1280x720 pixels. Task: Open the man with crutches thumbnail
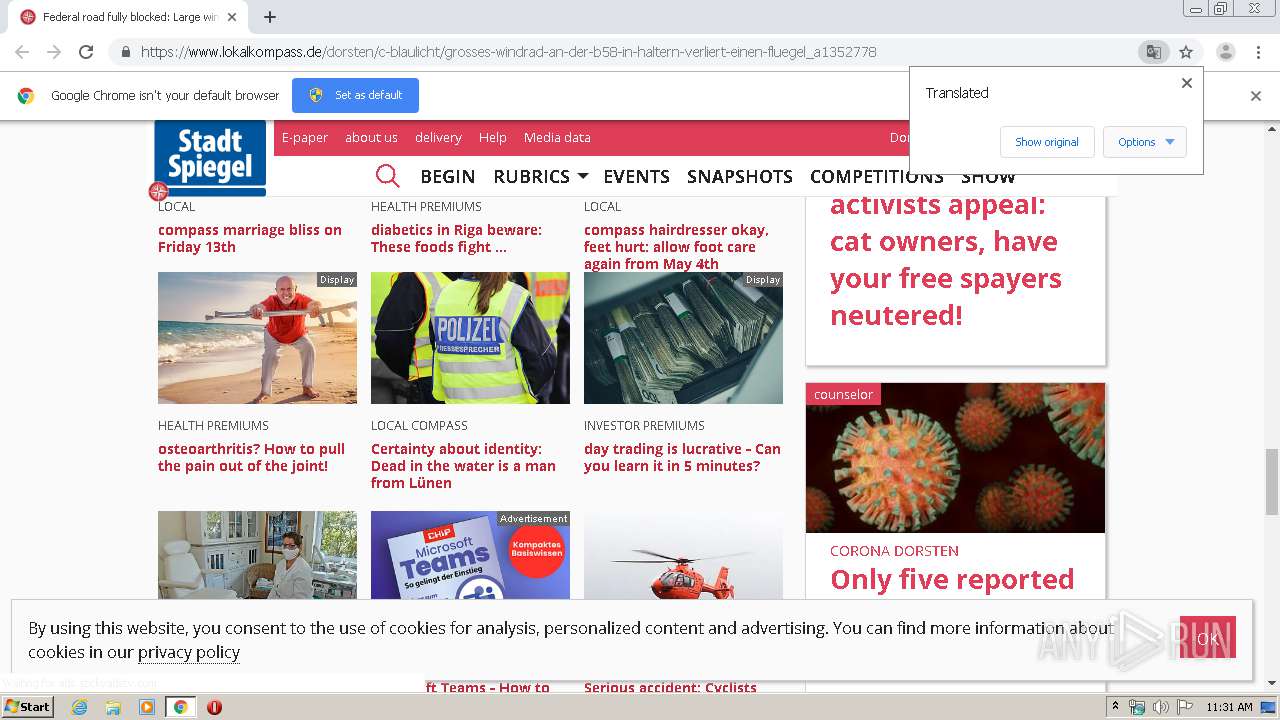[257, 338]
